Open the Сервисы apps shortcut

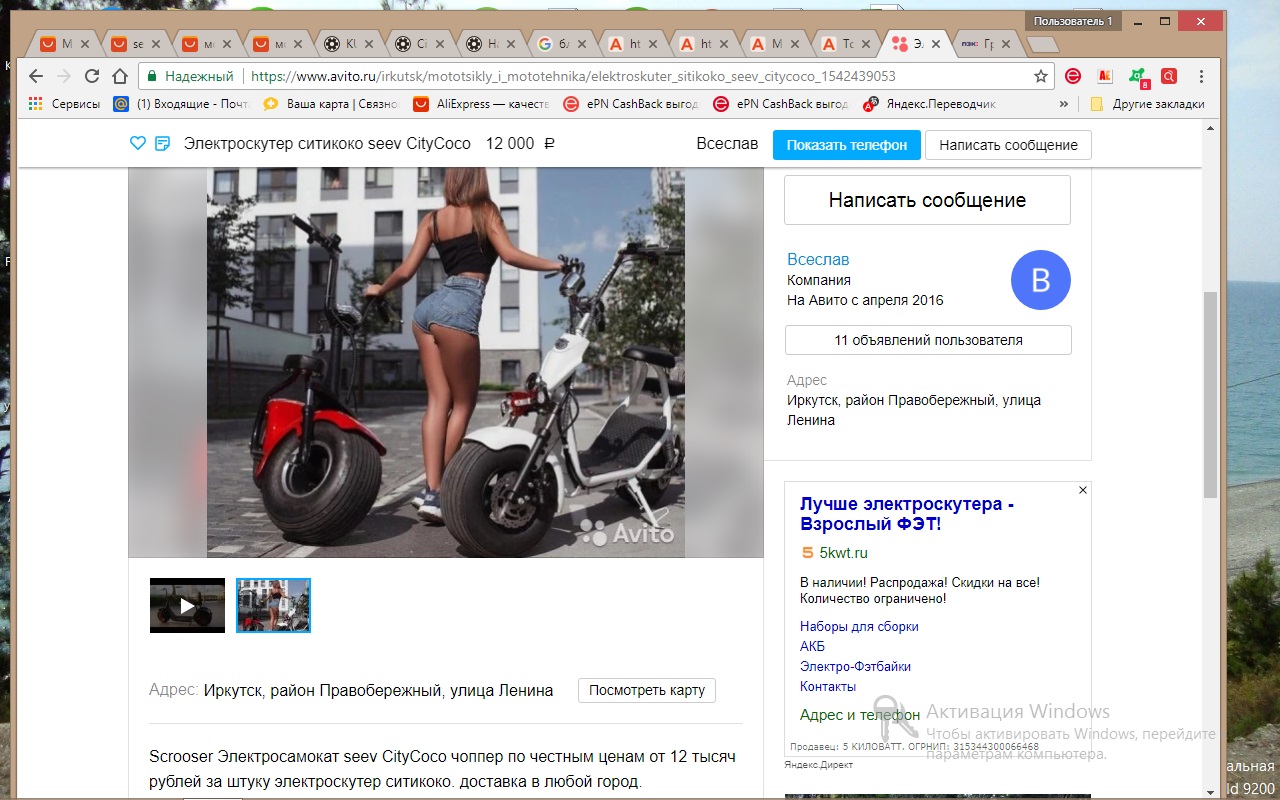point(65,104)
